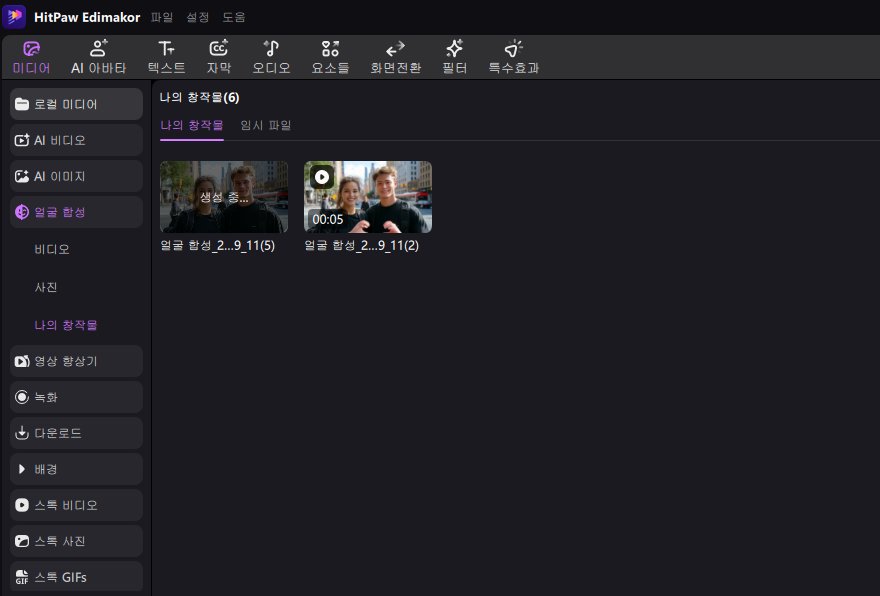880x596 pixels.
Task: Click the 나의 창작물(6) heading
Action: 199,98
